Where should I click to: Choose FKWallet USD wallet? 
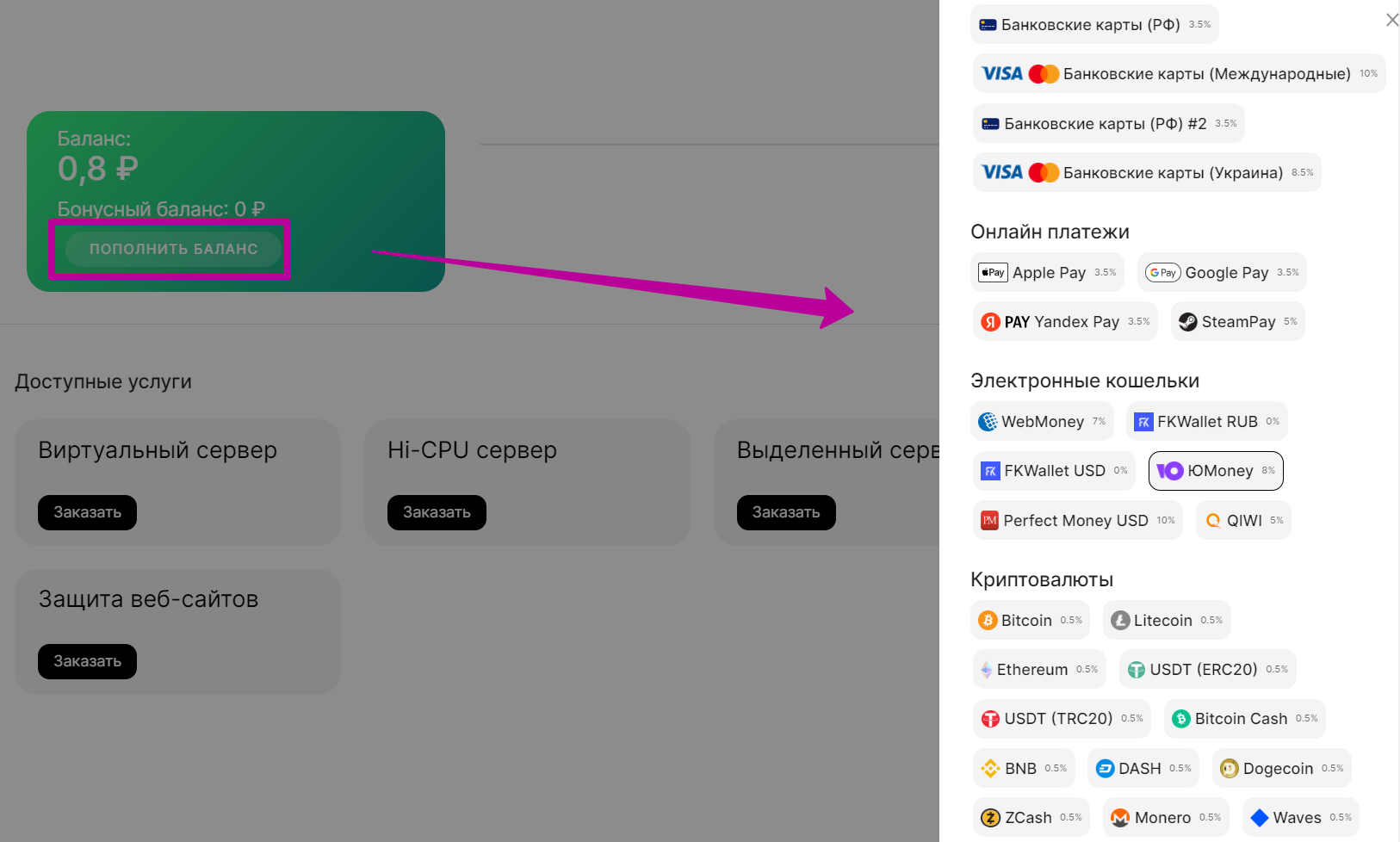[x=1054, y=470]
